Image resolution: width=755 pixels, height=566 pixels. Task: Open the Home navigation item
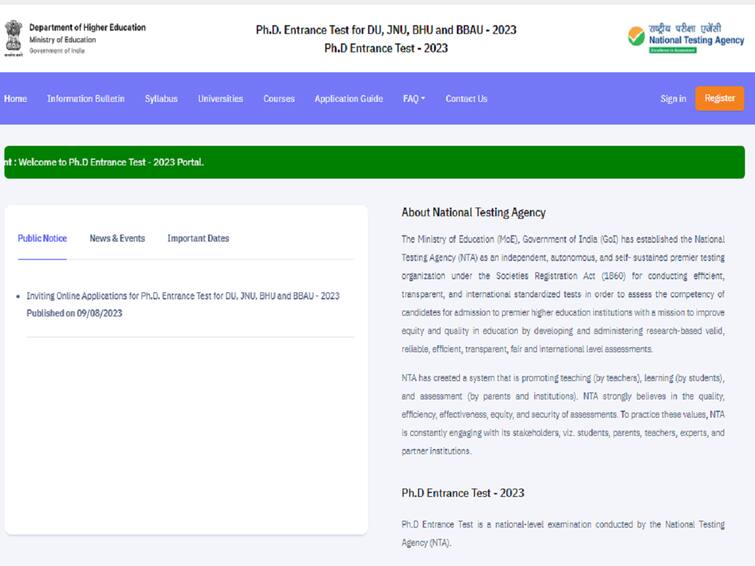coord(15,99)
